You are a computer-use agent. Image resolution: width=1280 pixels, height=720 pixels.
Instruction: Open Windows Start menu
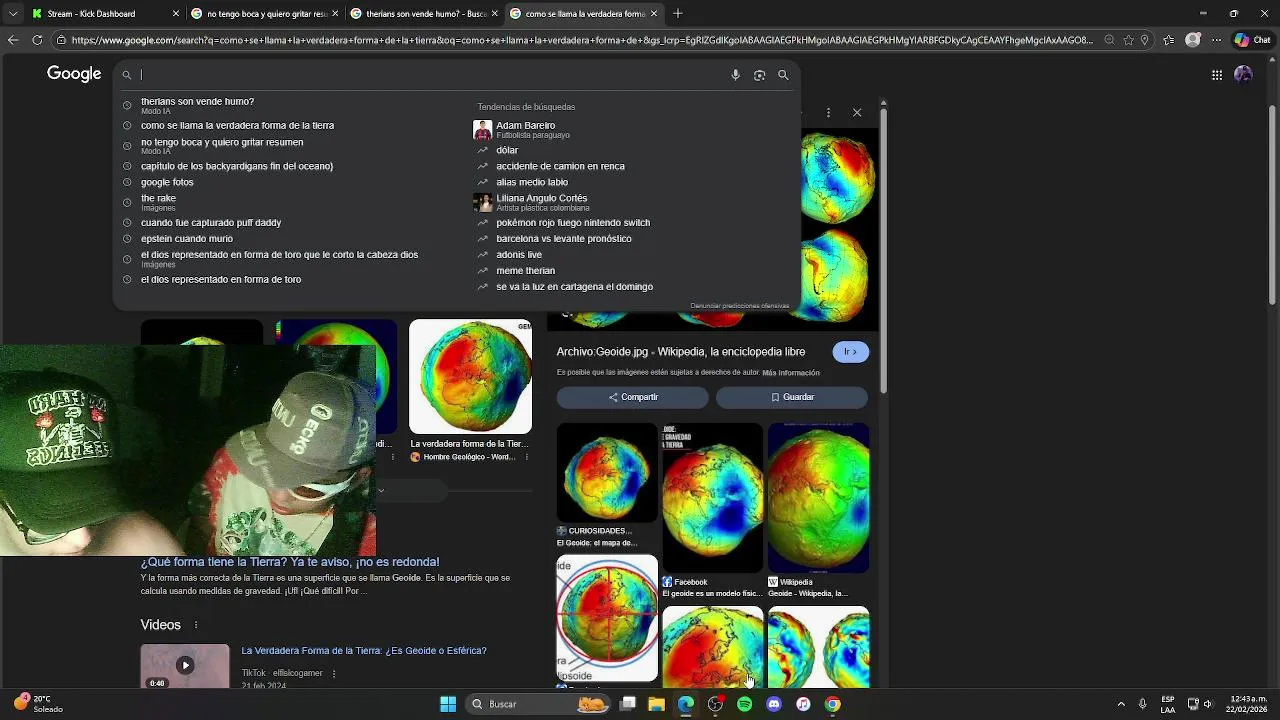[x=448, y=704]
